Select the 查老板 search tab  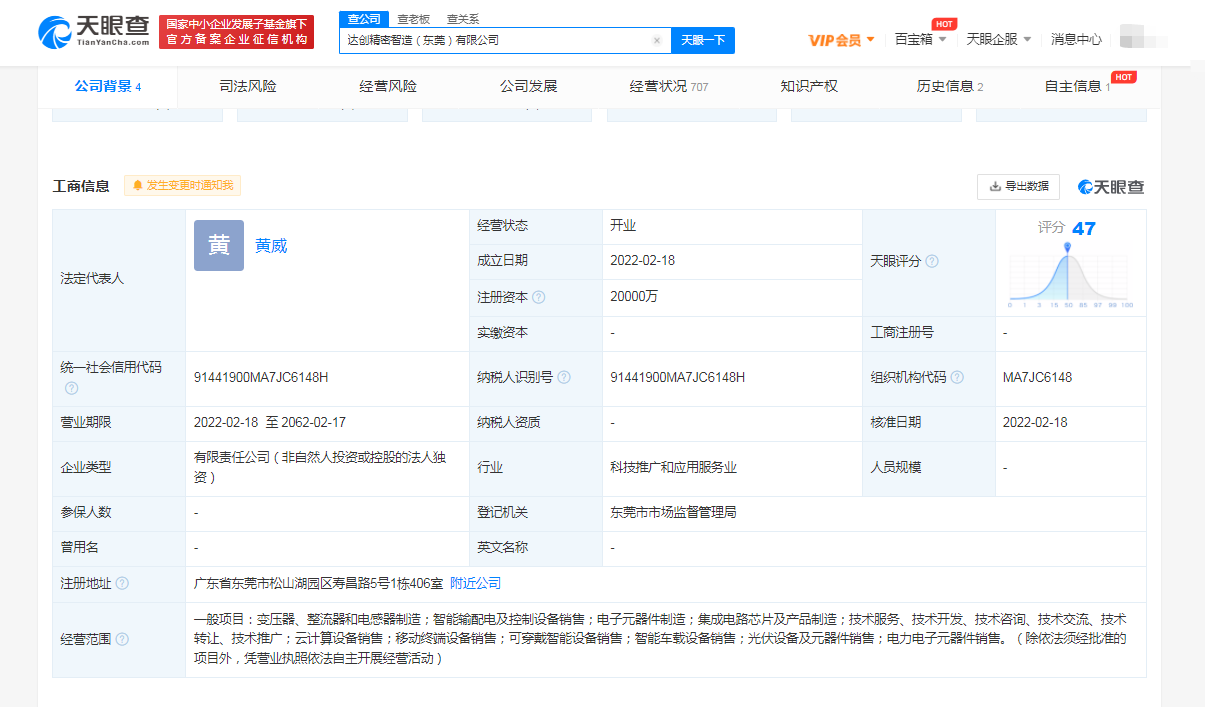coord(413,19)
